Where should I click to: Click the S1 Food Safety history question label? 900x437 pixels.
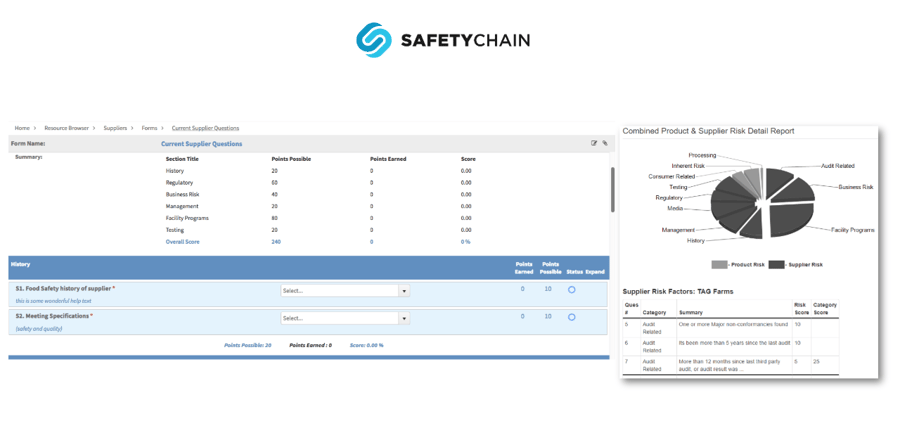click(x=65, y=288)
